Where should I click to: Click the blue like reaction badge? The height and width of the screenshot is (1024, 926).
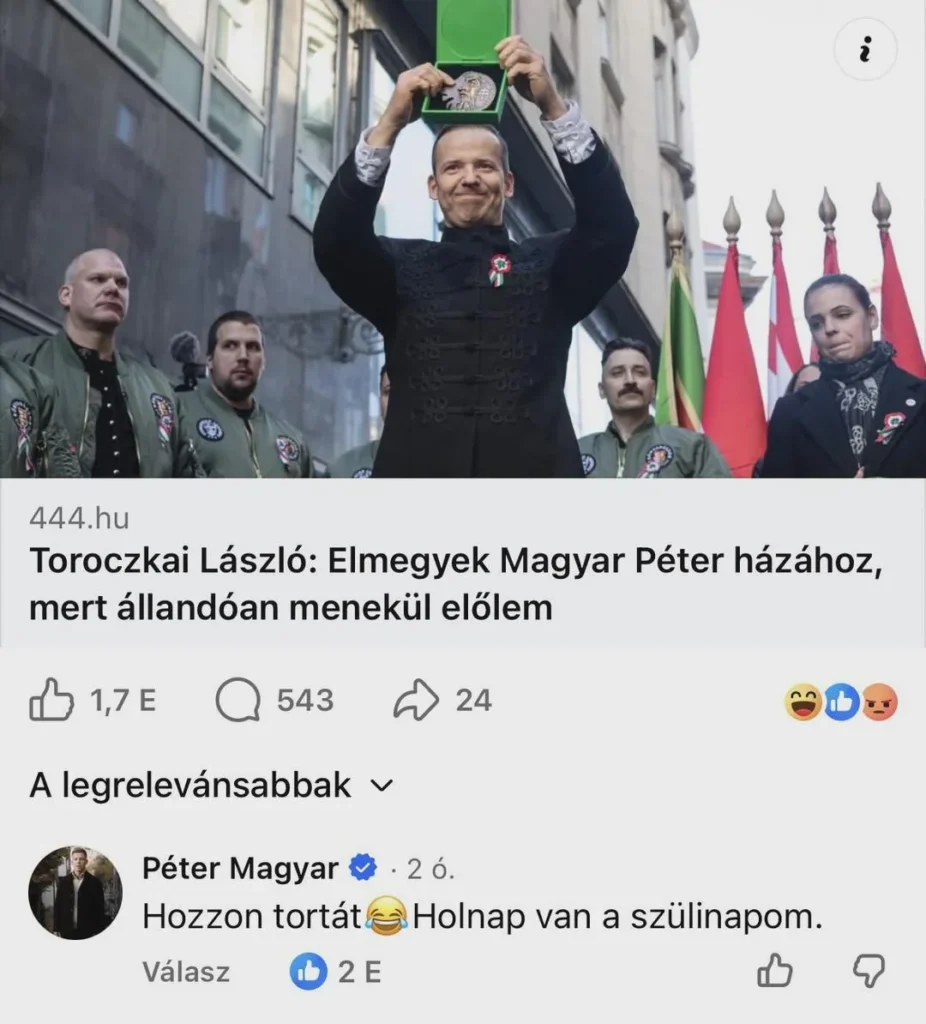842,703
